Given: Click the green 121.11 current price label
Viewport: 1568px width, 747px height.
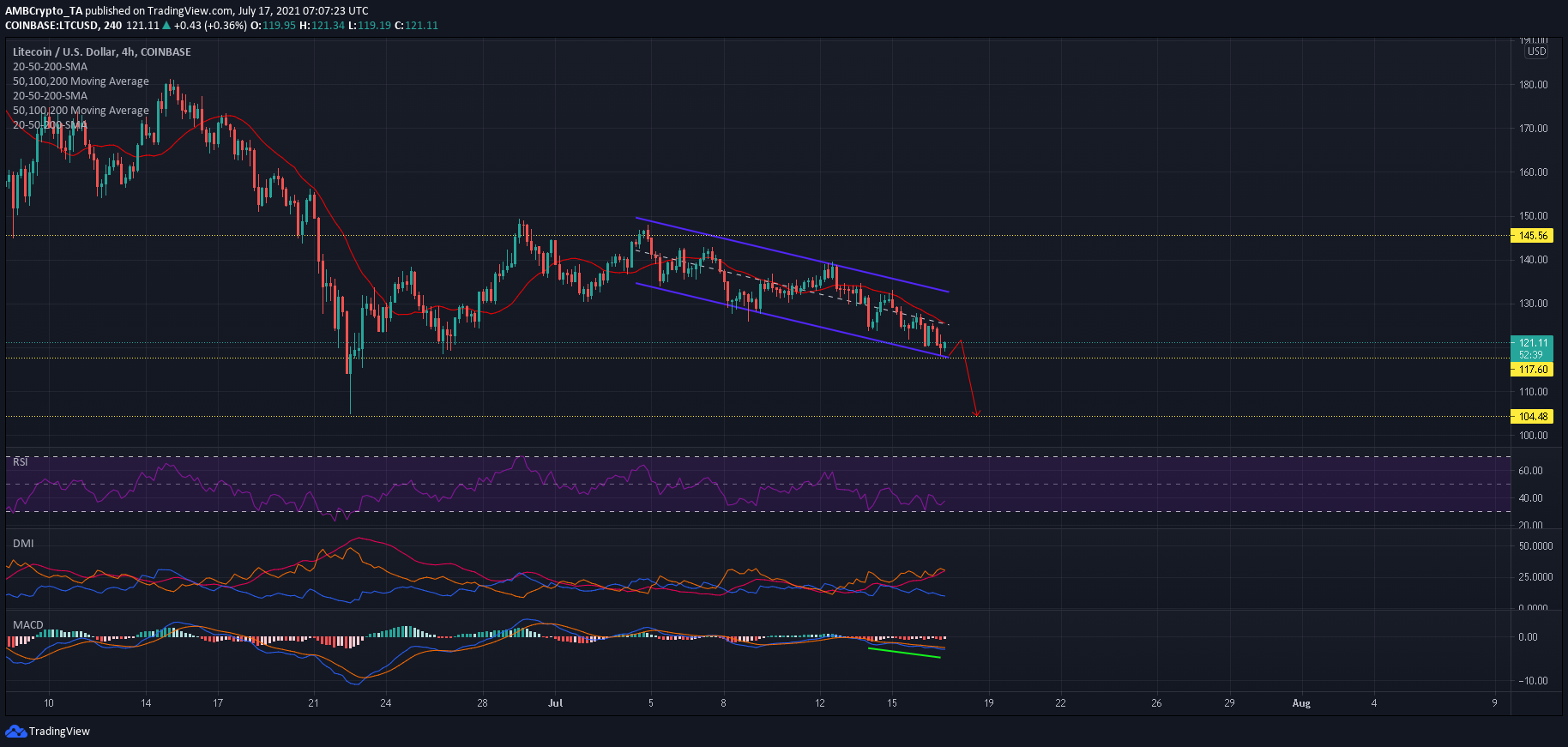Looking at the screenshot, I should tap(1532, 342).
